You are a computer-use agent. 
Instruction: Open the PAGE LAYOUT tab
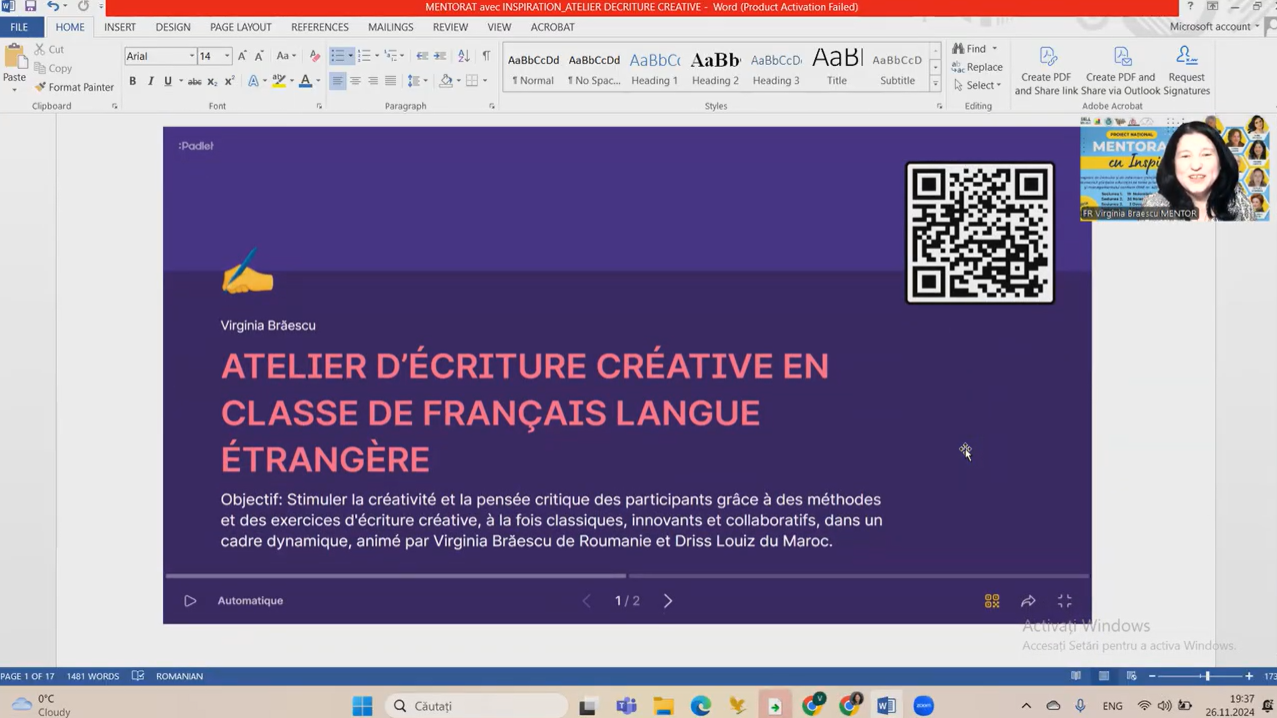pyautogui.click(x=240, y=27)
